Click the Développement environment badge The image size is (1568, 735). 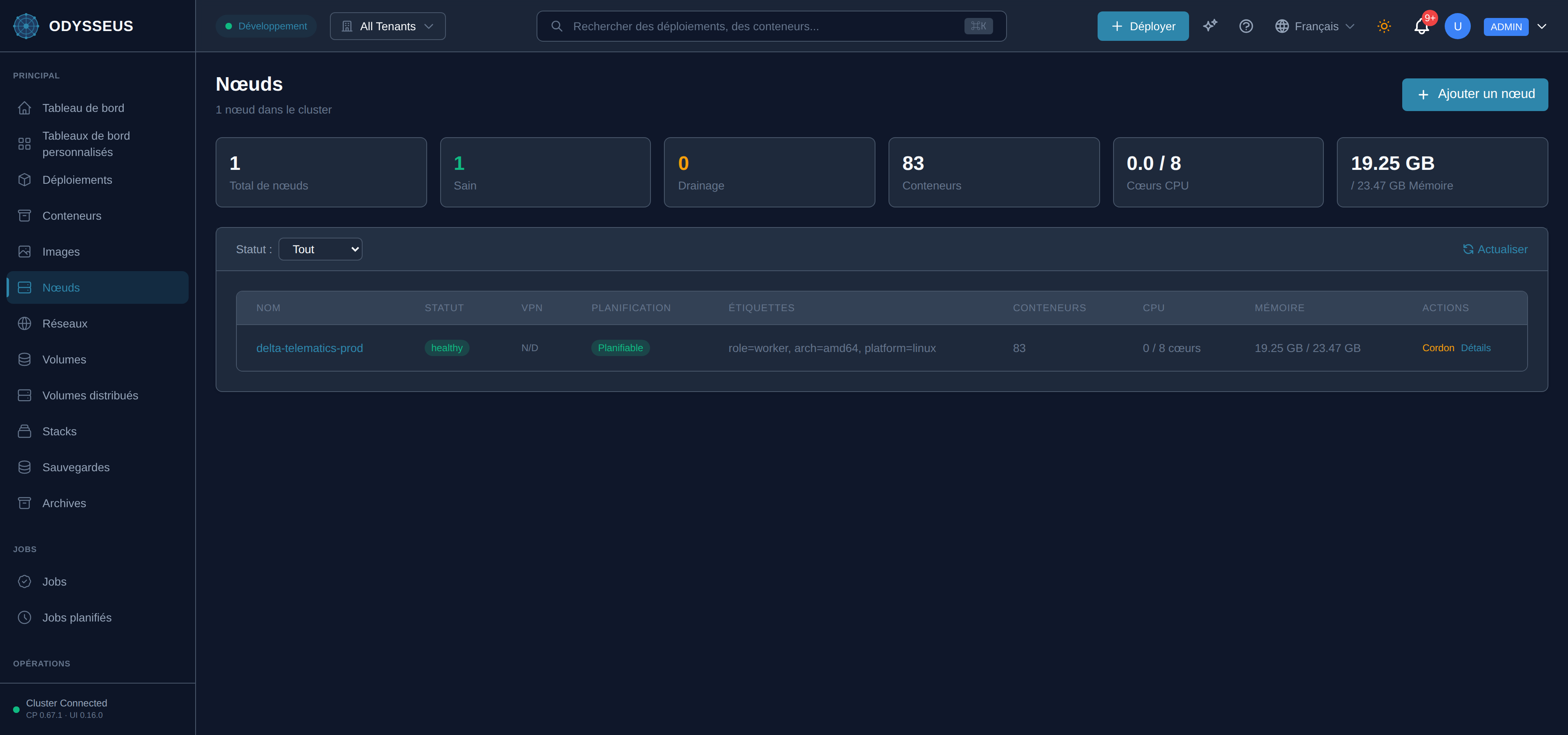pyautogui.click(x=266, y=26)
